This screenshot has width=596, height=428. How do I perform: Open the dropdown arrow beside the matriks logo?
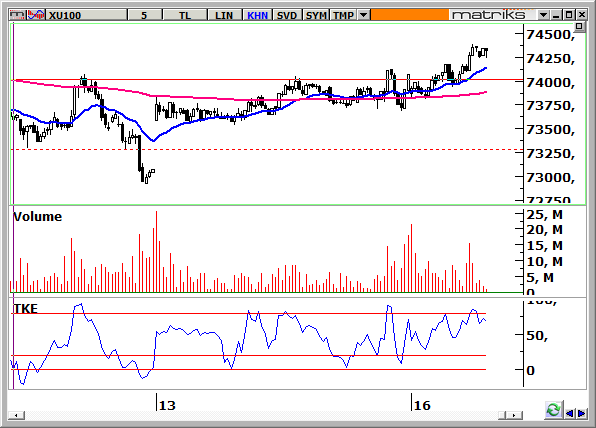tap(544, 15)
